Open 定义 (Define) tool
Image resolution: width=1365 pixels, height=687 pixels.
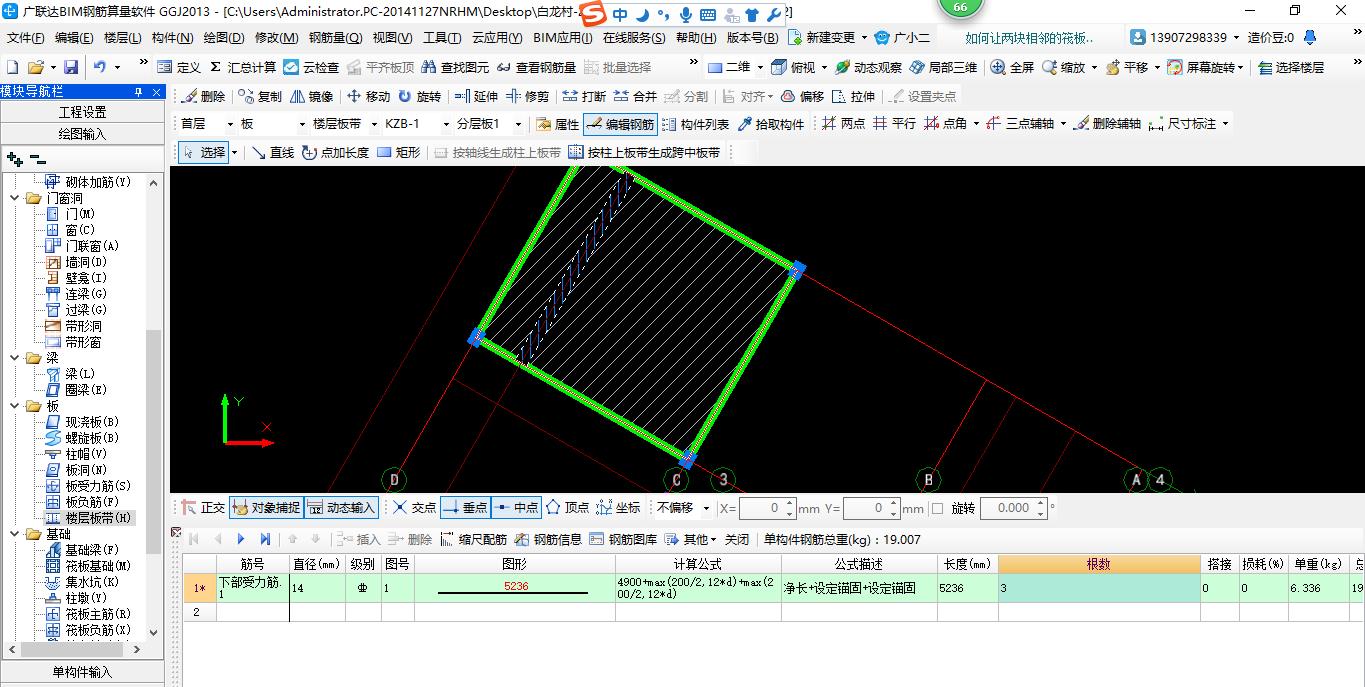coord(179,67)
